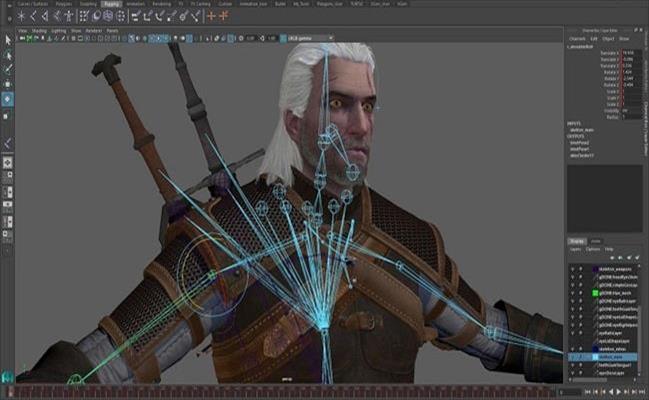
Task: Click the current frame field beside playback controls
Action: pyautogui.click(x=570, y=392)
